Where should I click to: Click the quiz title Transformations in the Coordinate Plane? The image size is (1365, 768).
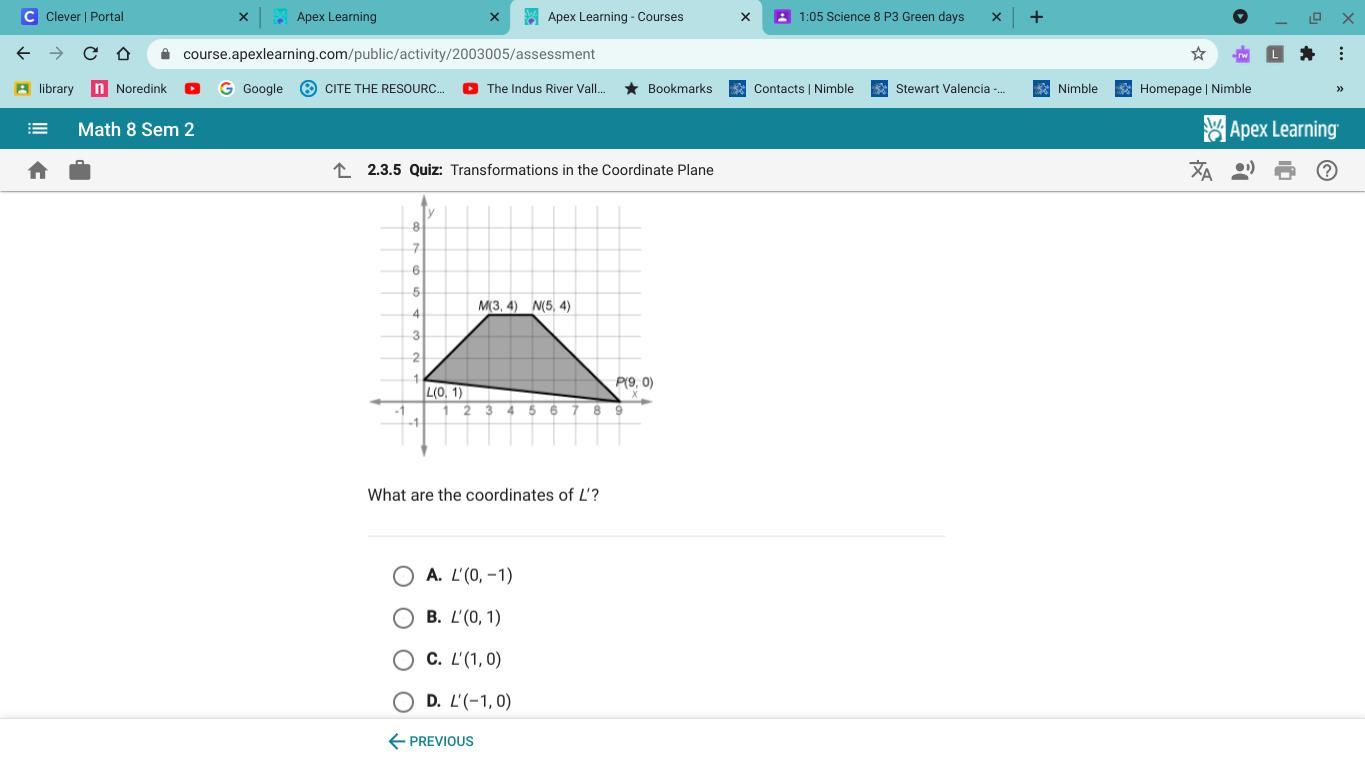(582, 170)
